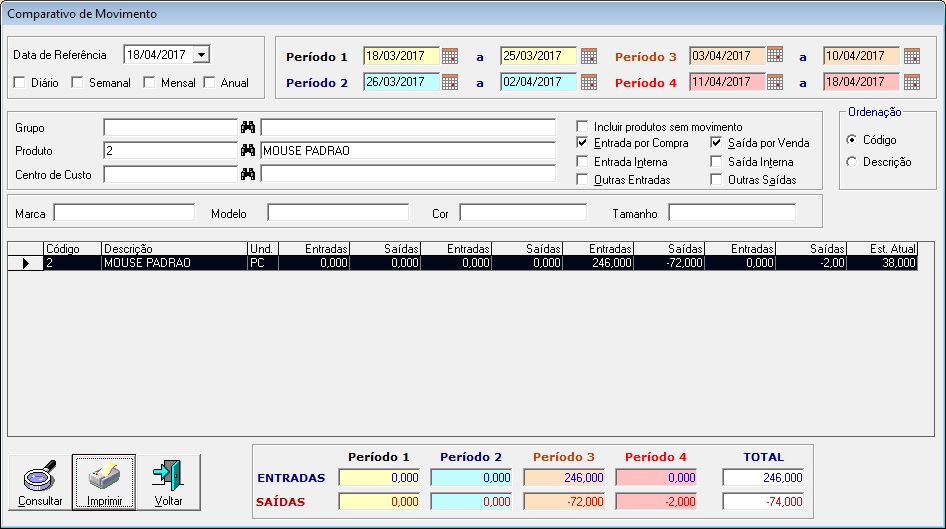Open calendar for Período 1 end date

(x=589, y=56)
